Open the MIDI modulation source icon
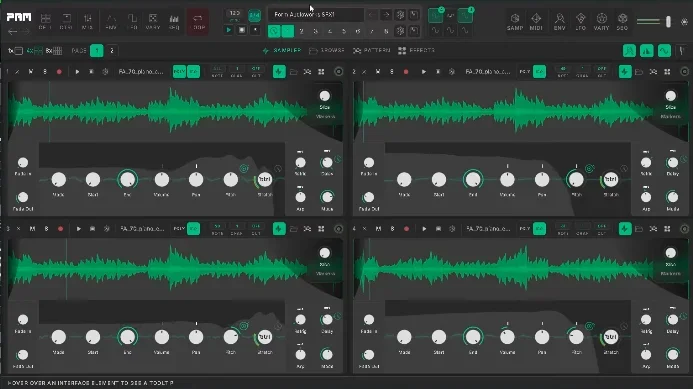This screenshot has height=389, width=693. coord(536,21)
